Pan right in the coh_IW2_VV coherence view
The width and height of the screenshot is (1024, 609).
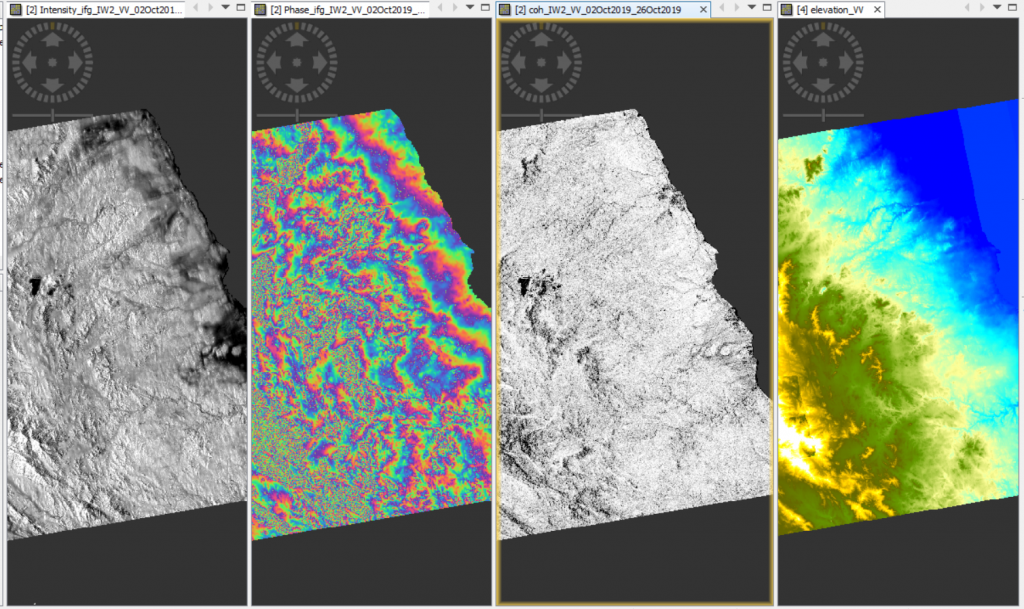(564, 63)
